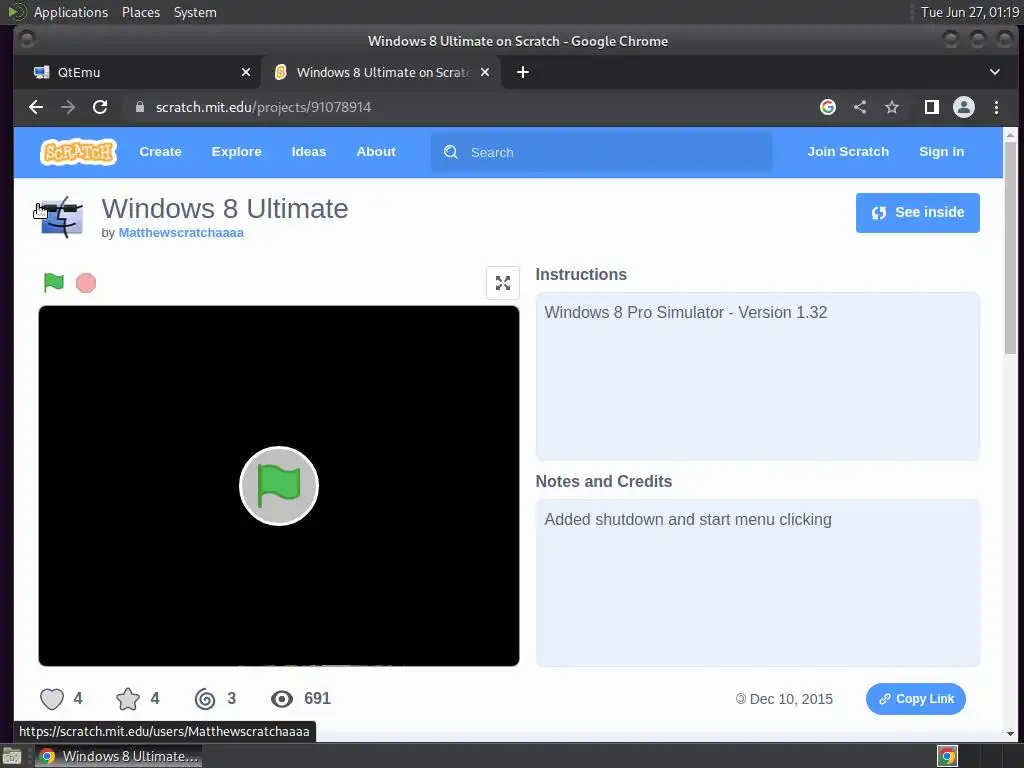Click the show desktop icon in bottom panel

click(12, 756)
